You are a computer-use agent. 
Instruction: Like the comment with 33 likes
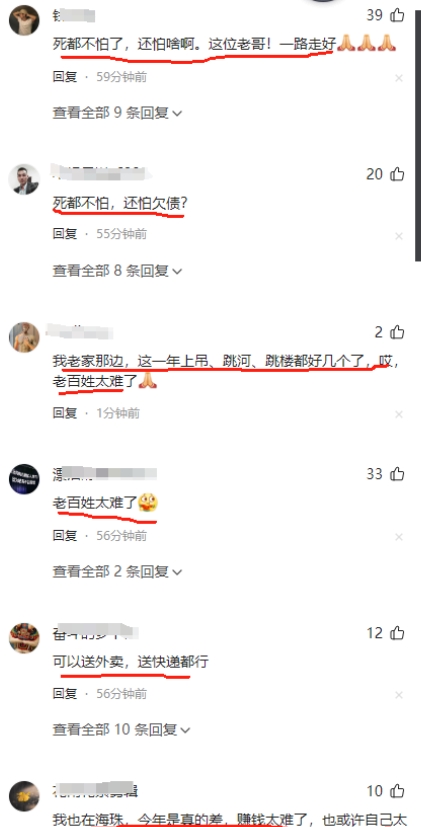coord(397,474)
